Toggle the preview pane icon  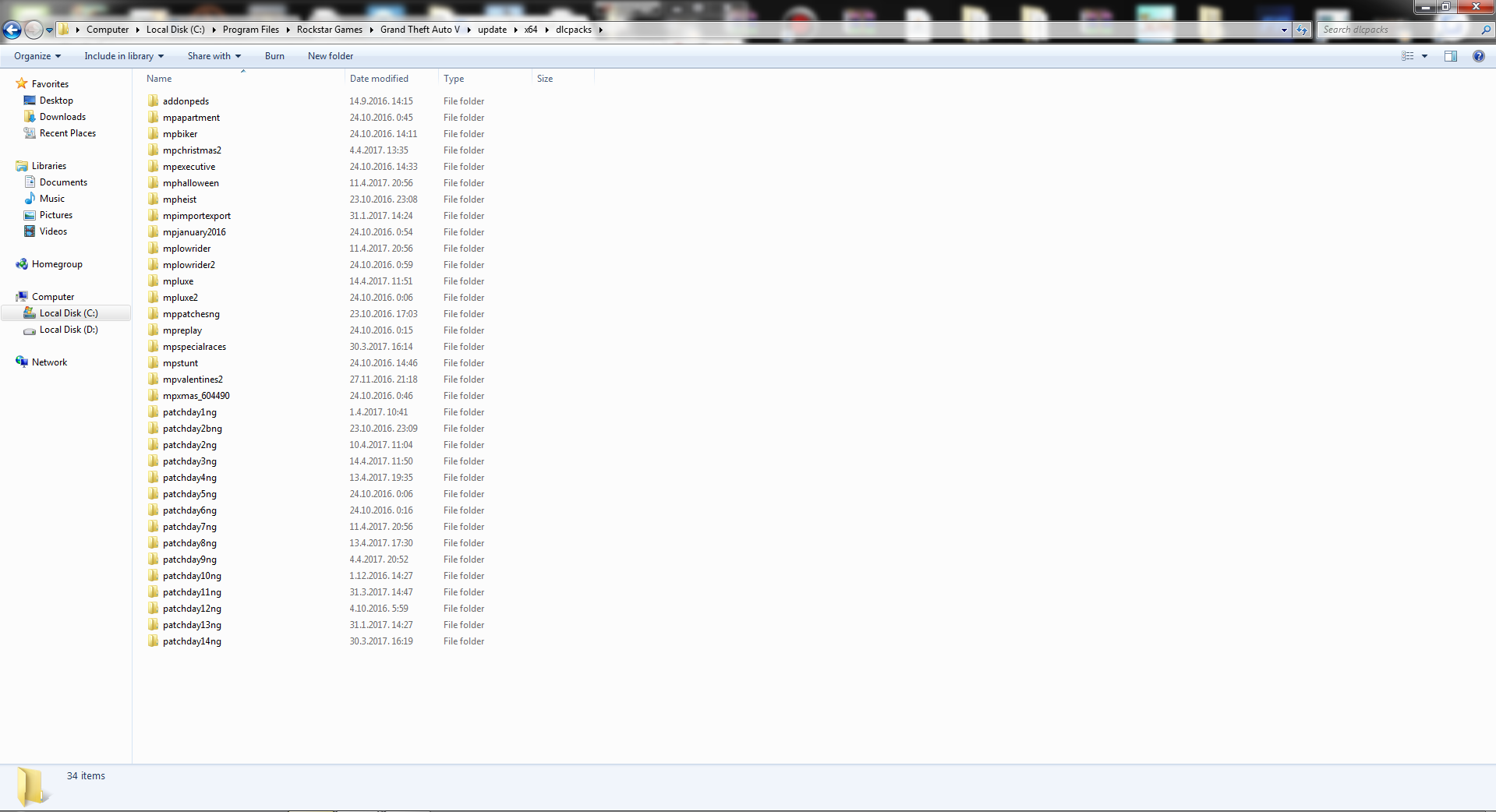pos(1450,56)
